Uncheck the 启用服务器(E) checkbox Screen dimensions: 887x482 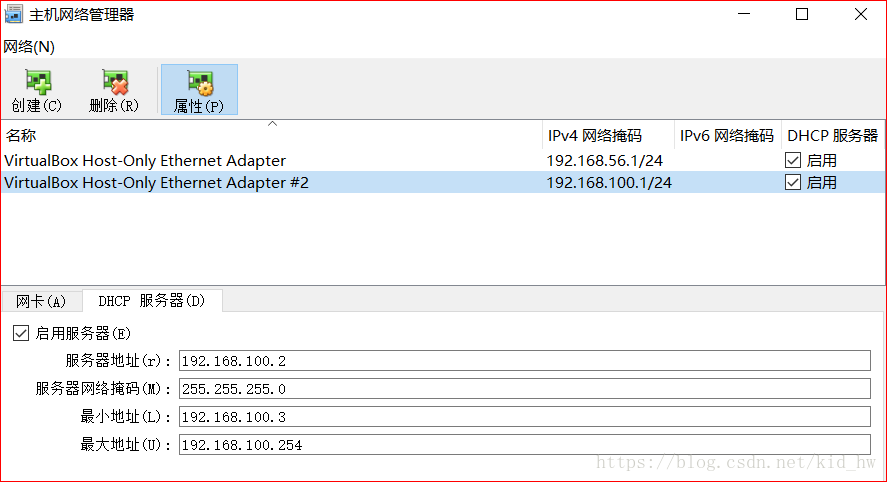coord(21,333)
